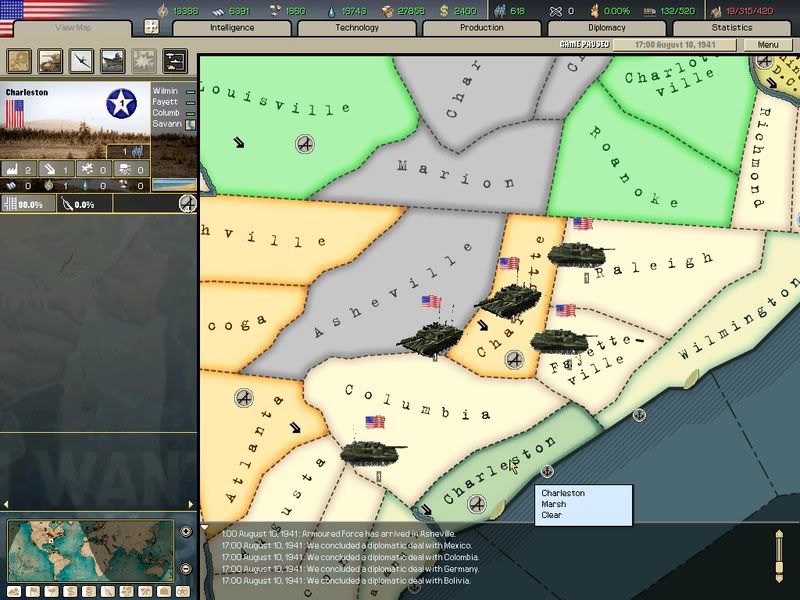Image resolution: width=800 pixels, height=600 pixels.
Task: Switch to the Production tab
Action: pos(482,28)
